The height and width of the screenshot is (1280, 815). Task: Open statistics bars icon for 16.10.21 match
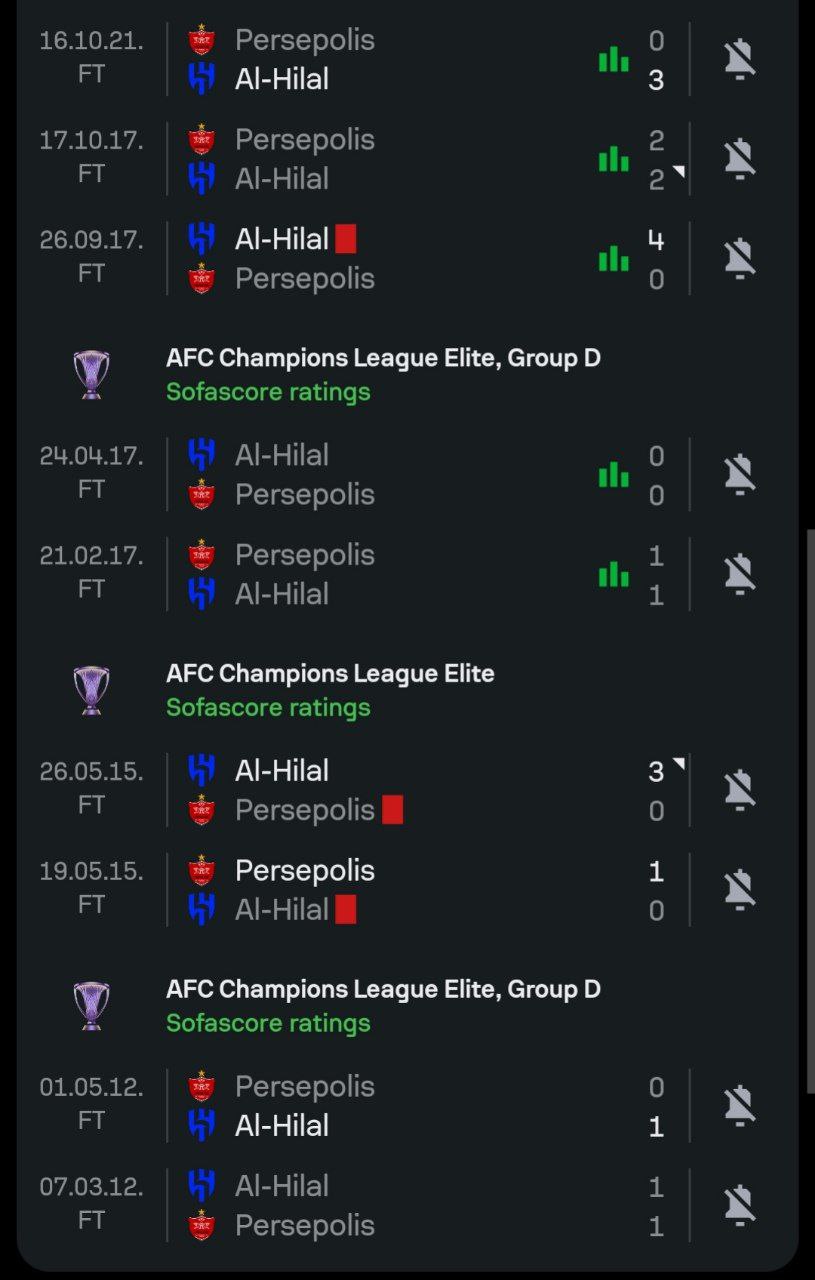613,60
